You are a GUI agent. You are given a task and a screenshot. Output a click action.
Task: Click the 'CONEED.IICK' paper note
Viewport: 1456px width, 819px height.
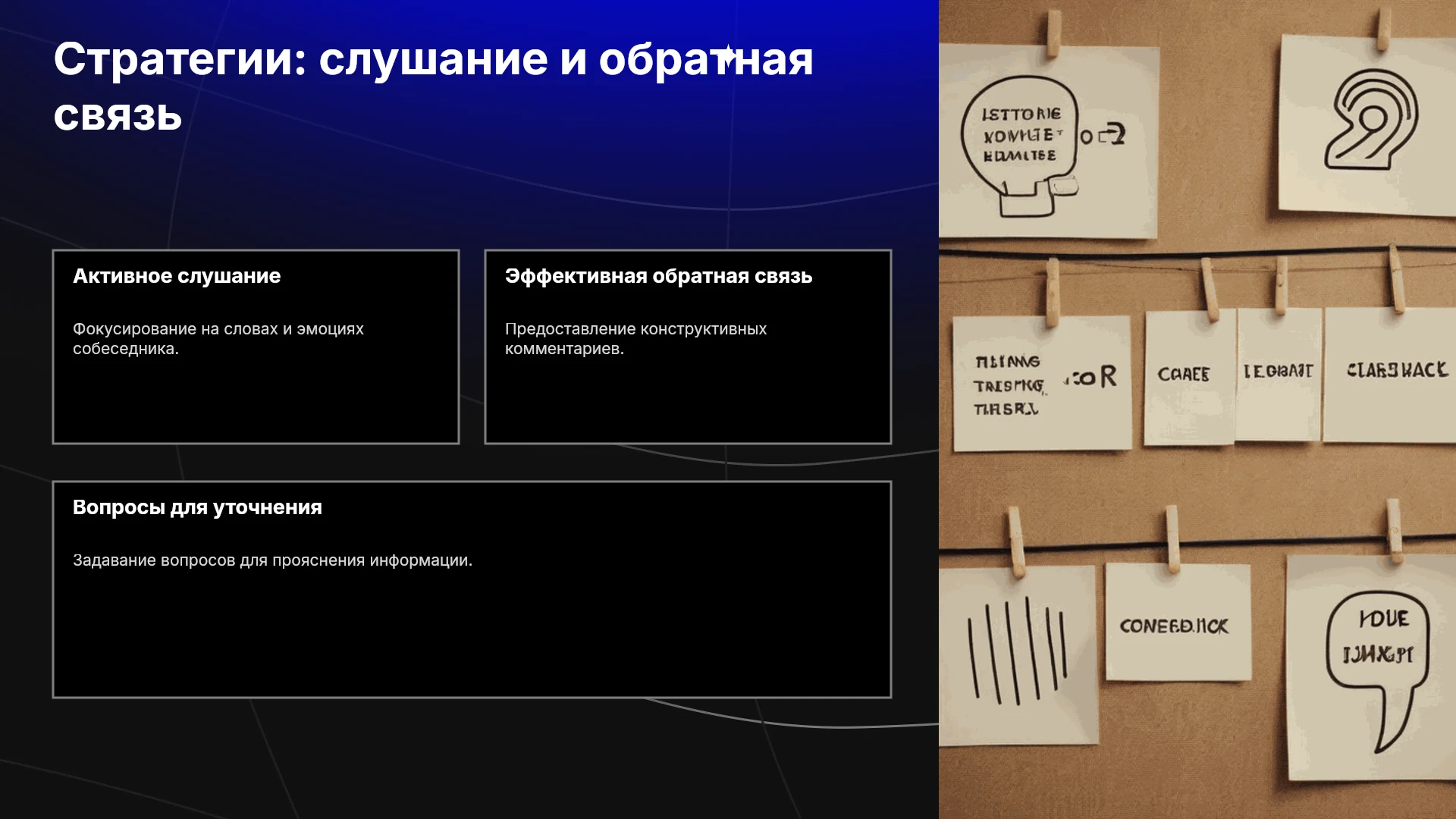(1177, 623)
